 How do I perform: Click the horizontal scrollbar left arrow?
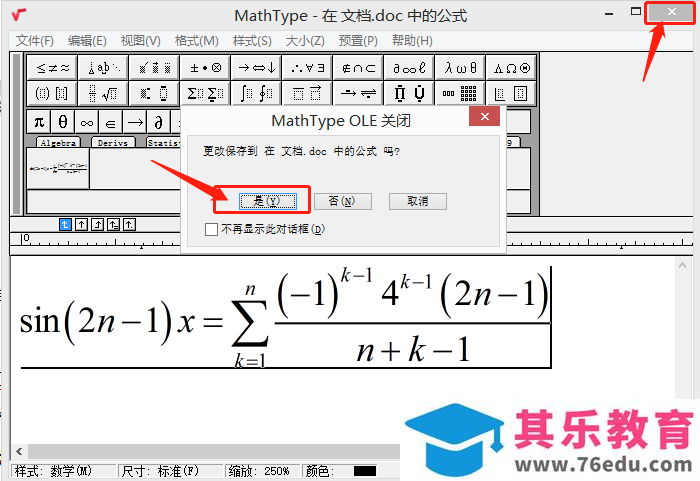(x=19, y=452)
